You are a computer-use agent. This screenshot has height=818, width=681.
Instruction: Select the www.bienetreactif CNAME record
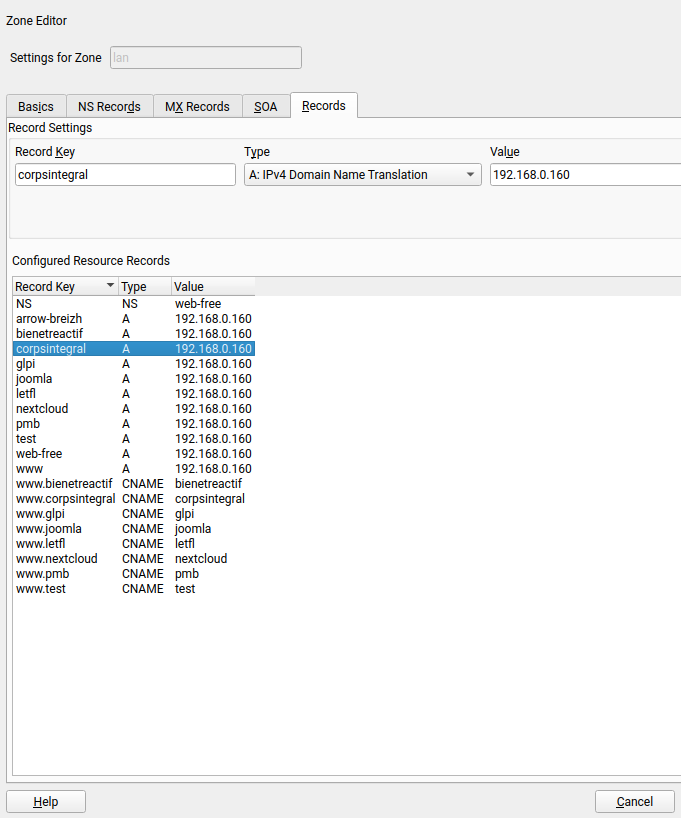coord(134,484)
